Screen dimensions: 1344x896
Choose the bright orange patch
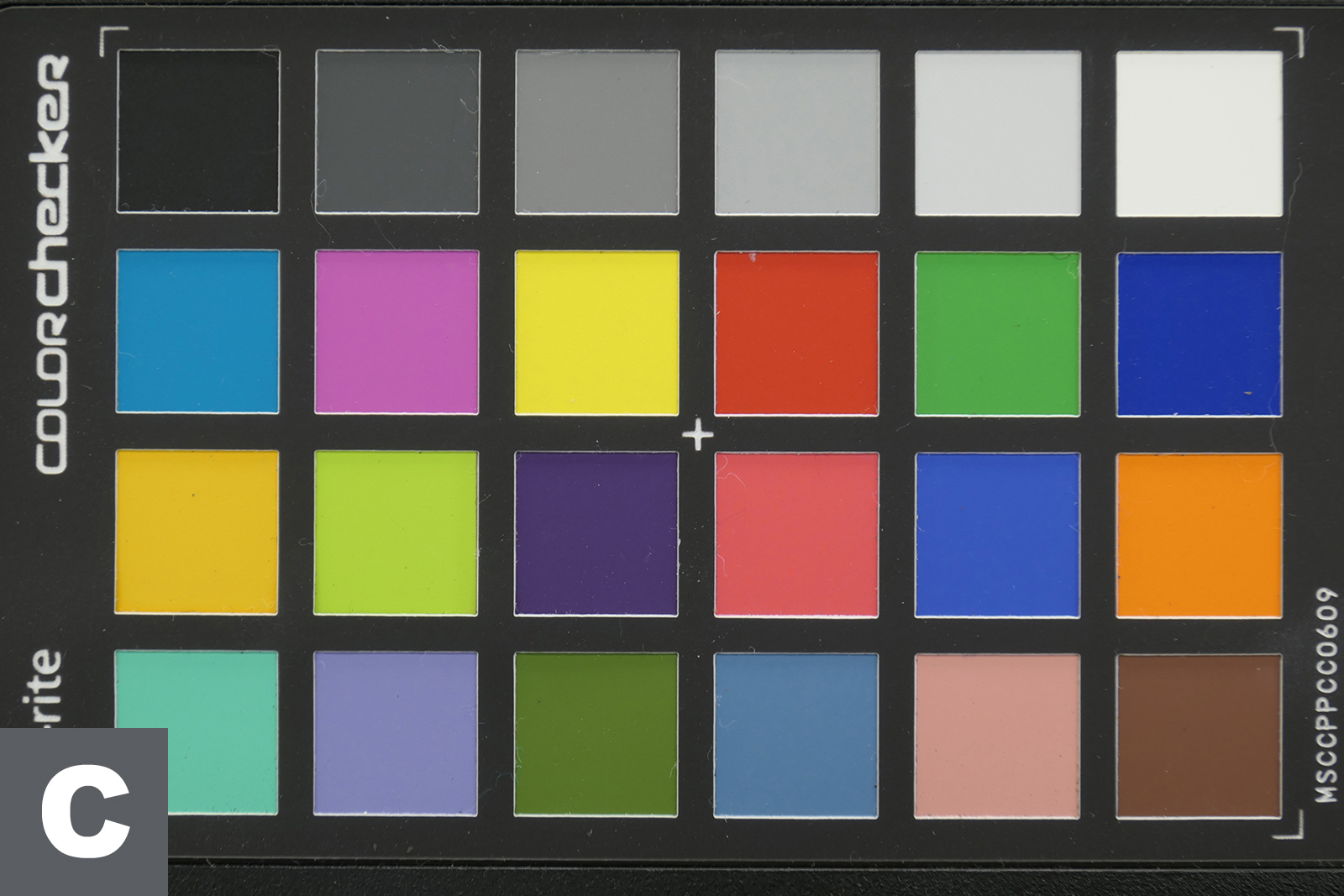[1199, 535]
